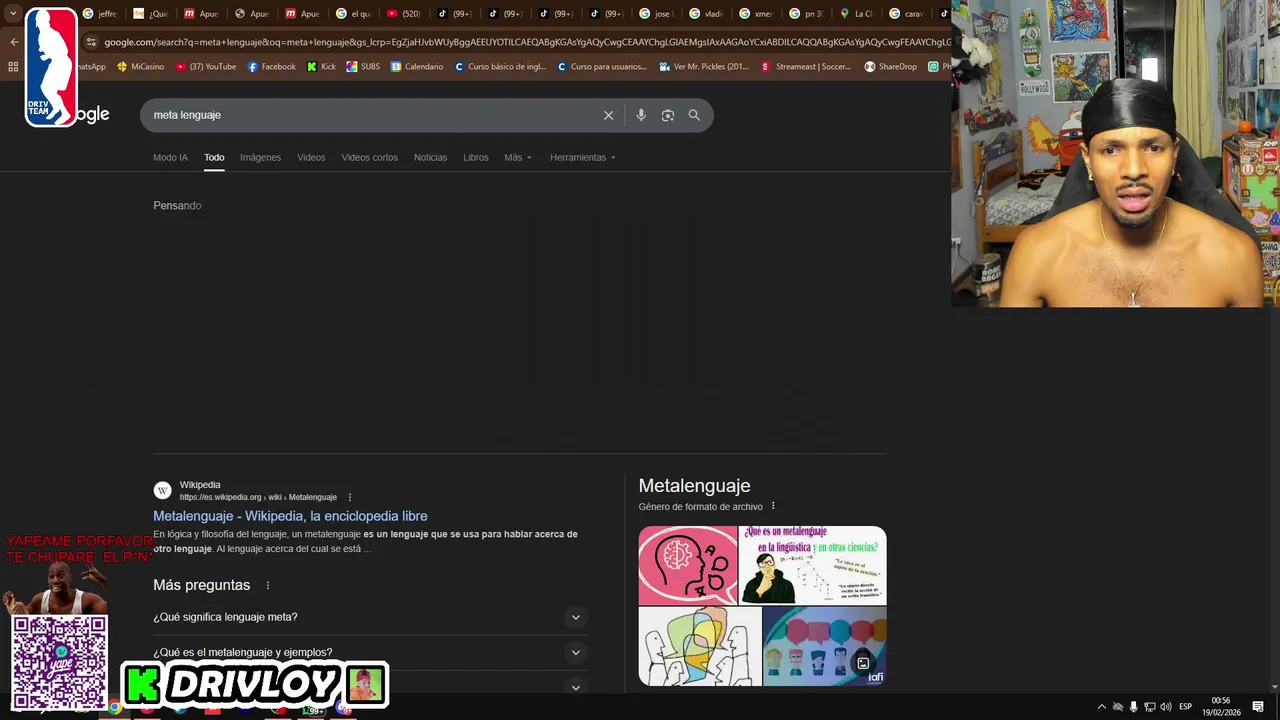The image size is (1280, 720).
Task: Switch to Modo IA tab
Action: (x=170, y=158)
